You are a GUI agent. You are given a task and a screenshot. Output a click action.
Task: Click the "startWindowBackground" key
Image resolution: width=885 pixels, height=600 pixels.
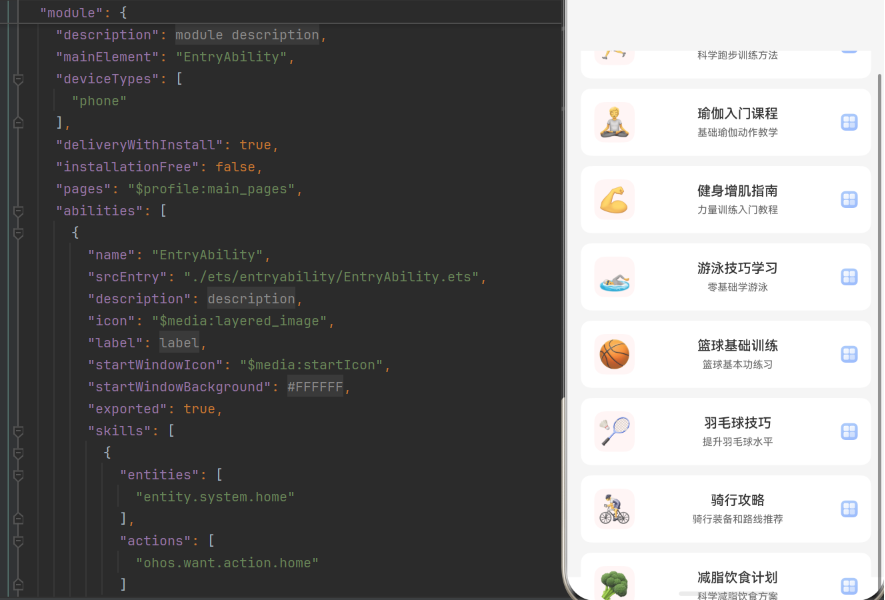tap(179, 387)
